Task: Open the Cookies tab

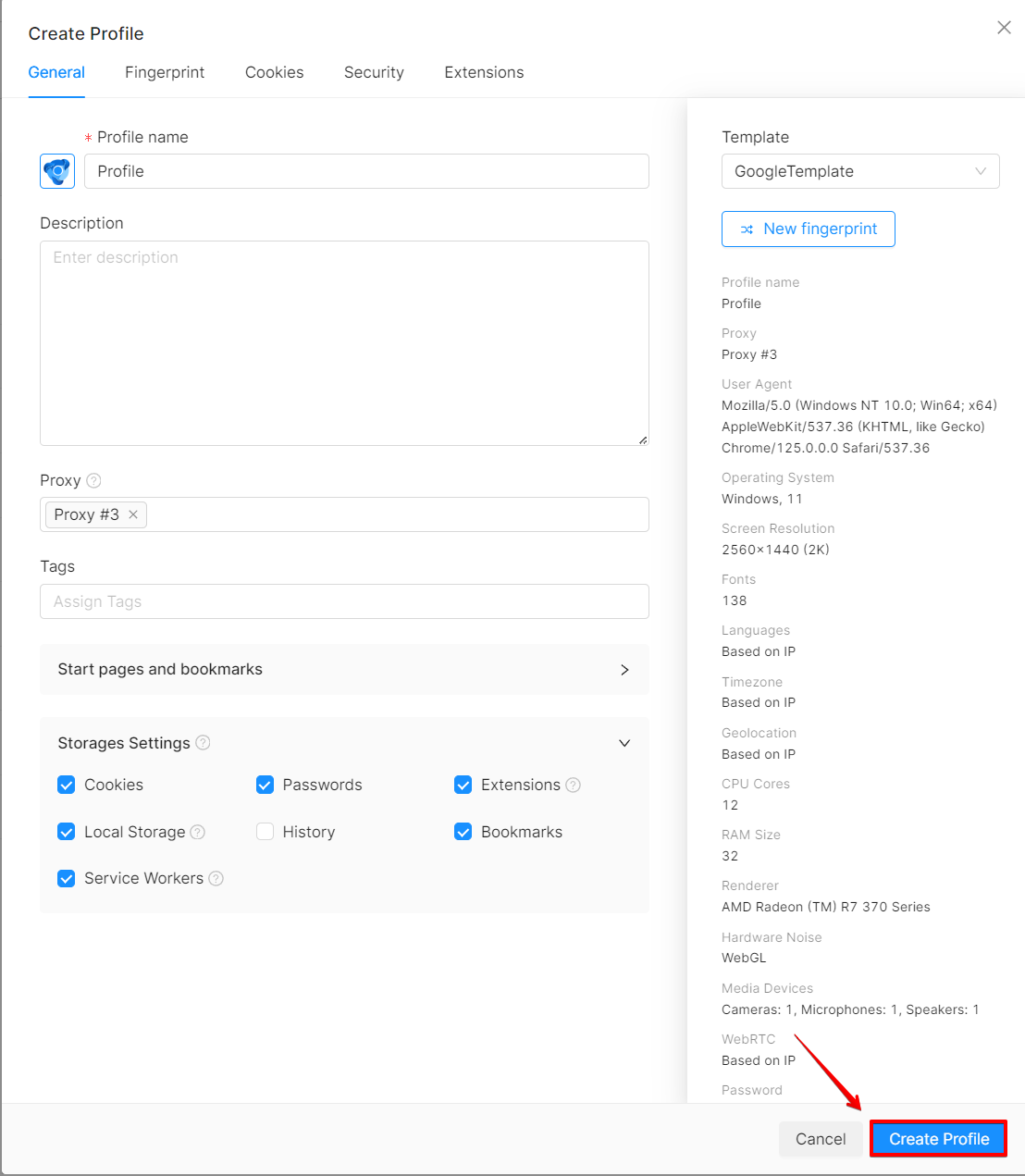Action: pos(274,72)
